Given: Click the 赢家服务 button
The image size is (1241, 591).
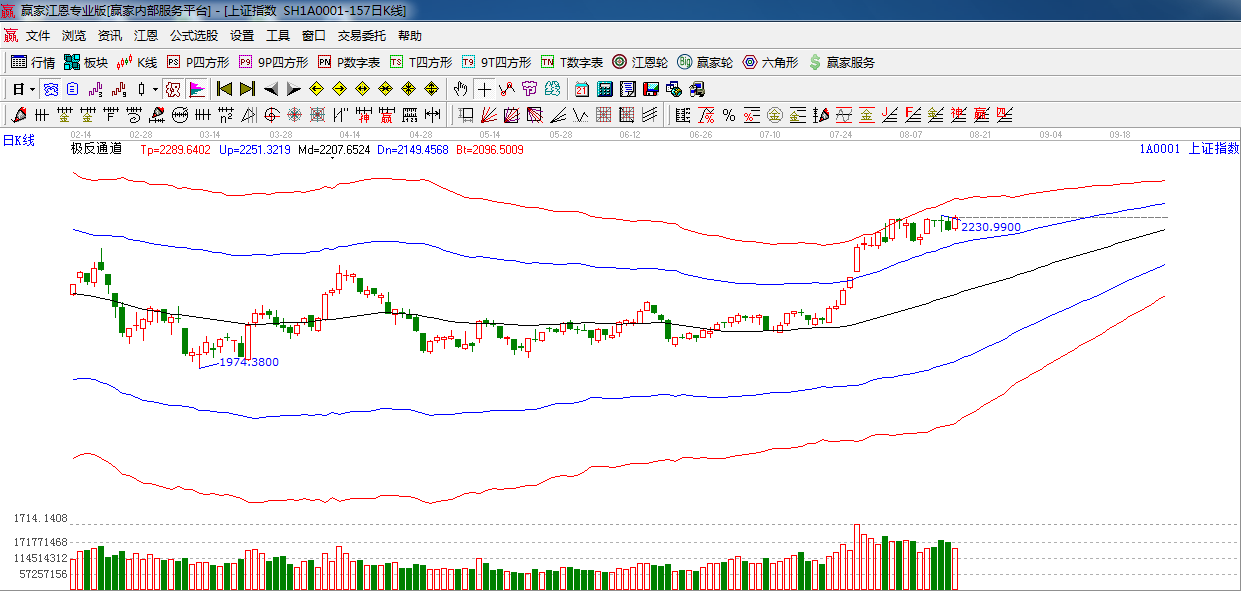Looking at the screenshot, I should 842,62.
